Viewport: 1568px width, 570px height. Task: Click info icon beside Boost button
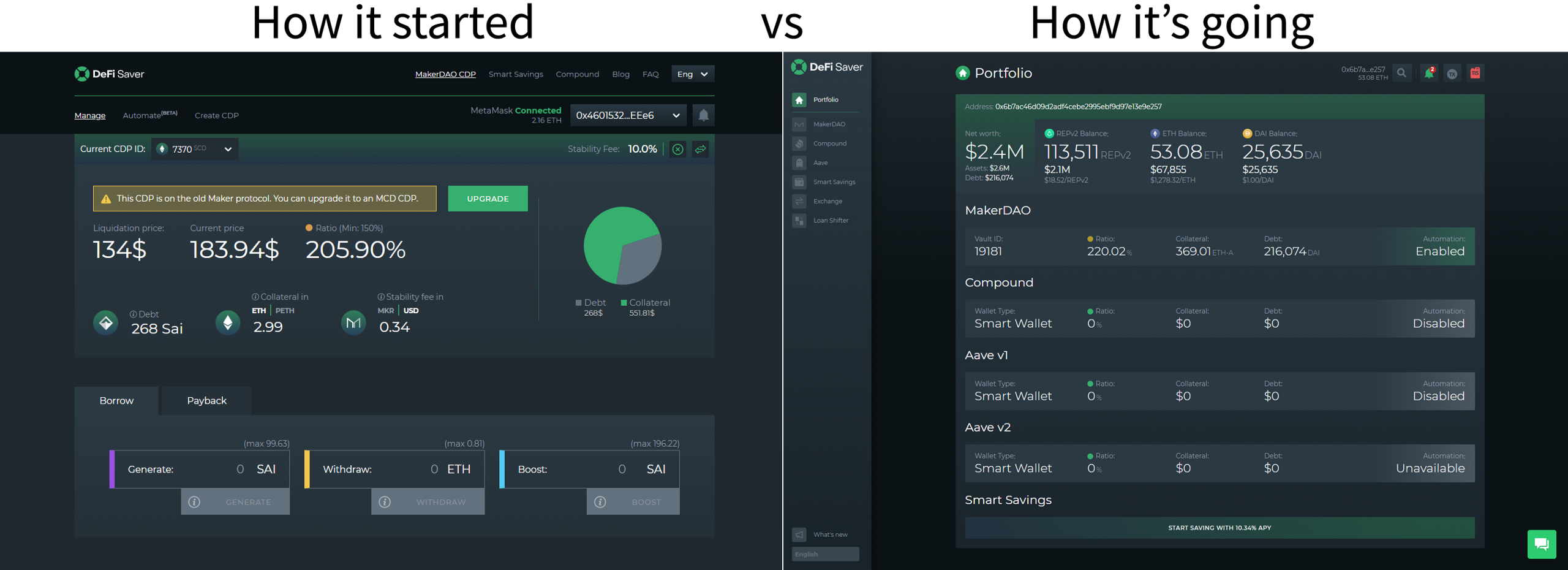600,502
